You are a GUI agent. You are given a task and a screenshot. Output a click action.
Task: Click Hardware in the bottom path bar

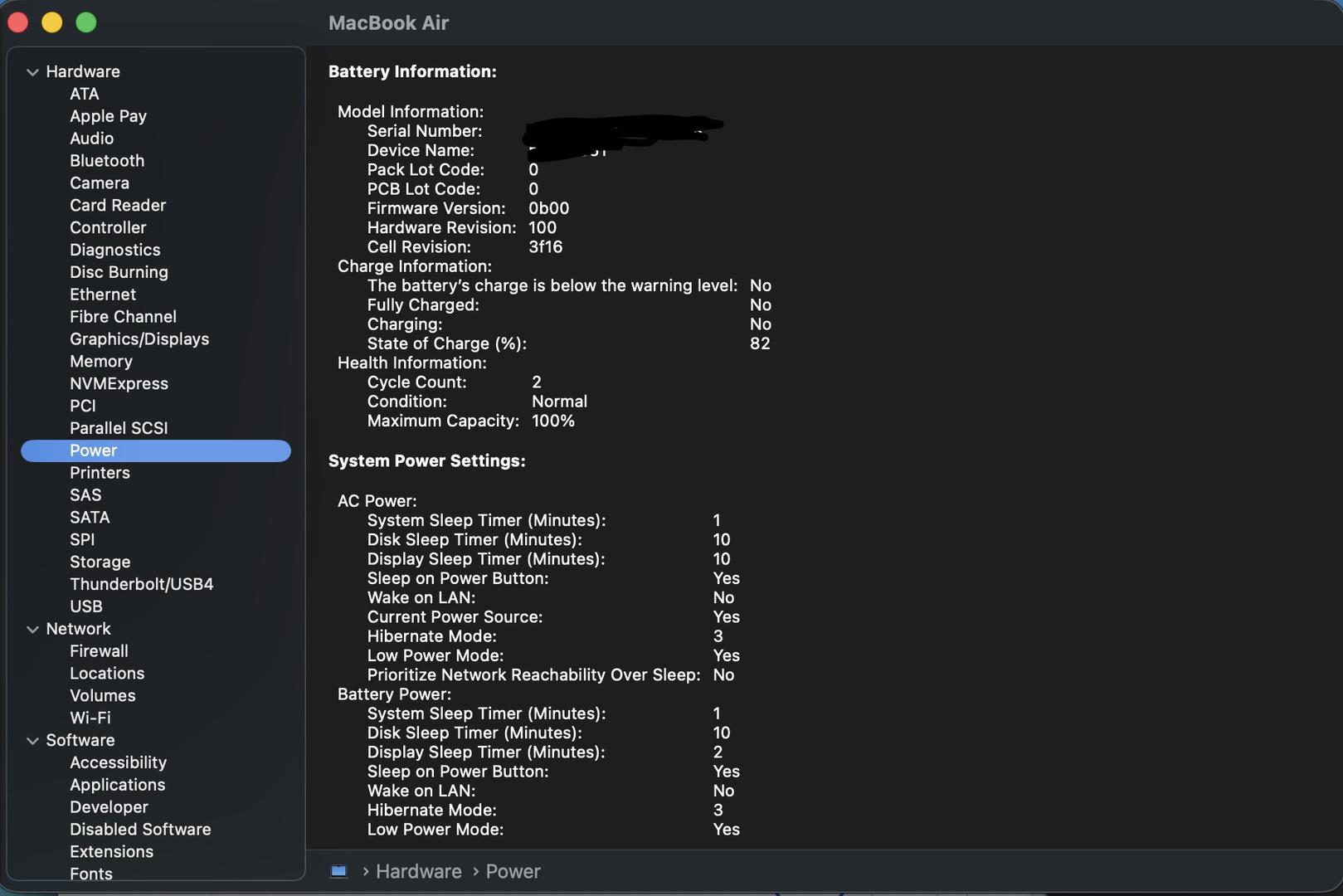tap(418, 871)
